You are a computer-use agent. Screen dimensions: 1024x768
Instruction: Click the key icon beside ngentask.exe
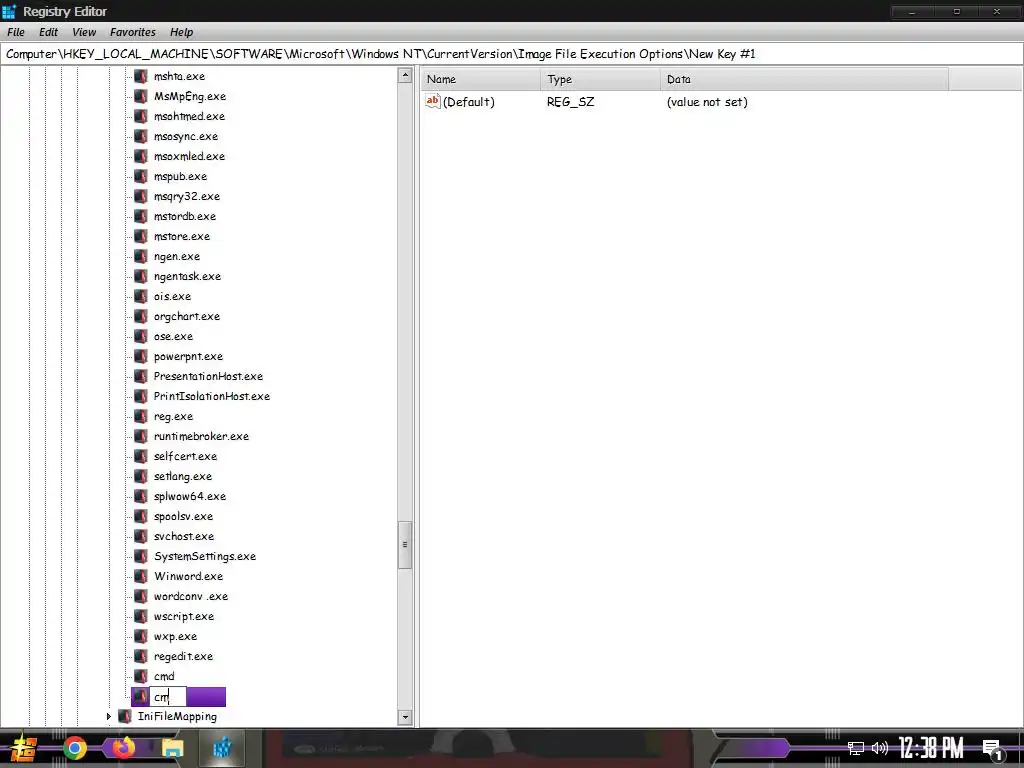tap(140, 276)
